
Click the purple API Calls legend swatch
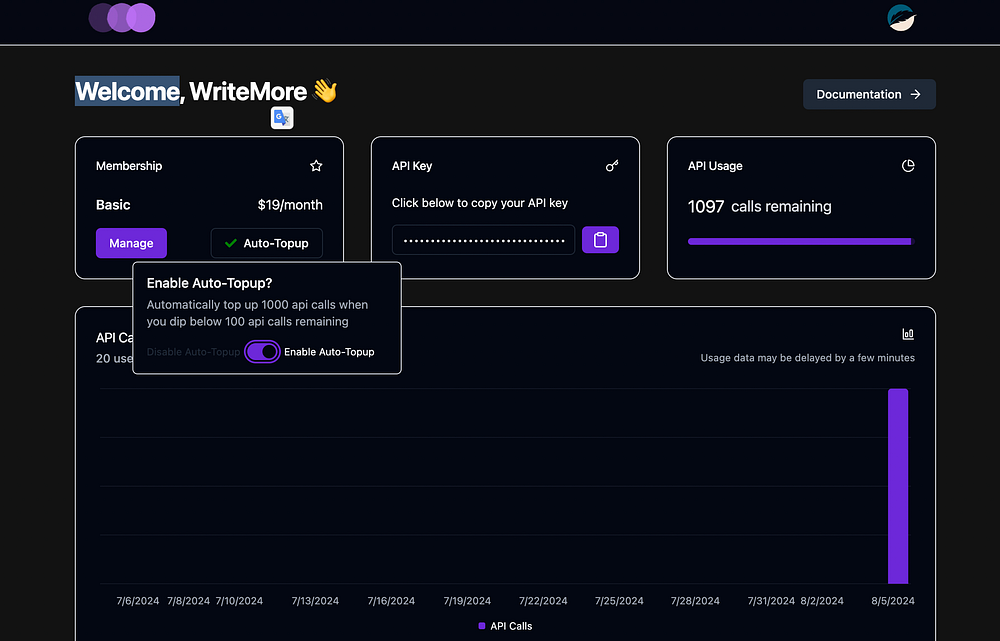[x=482, y=626]
